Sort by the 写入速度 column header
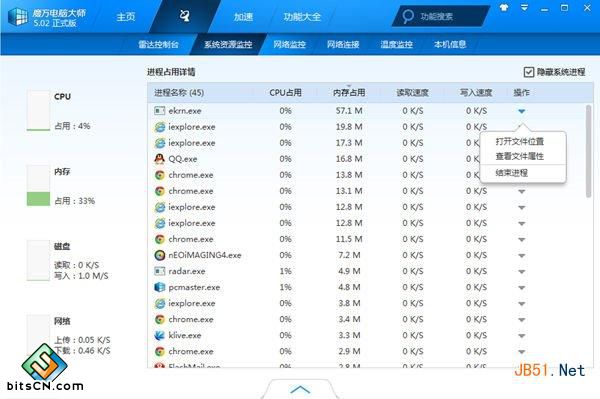Viewport: 600px width, 399px height. (476, 93)
